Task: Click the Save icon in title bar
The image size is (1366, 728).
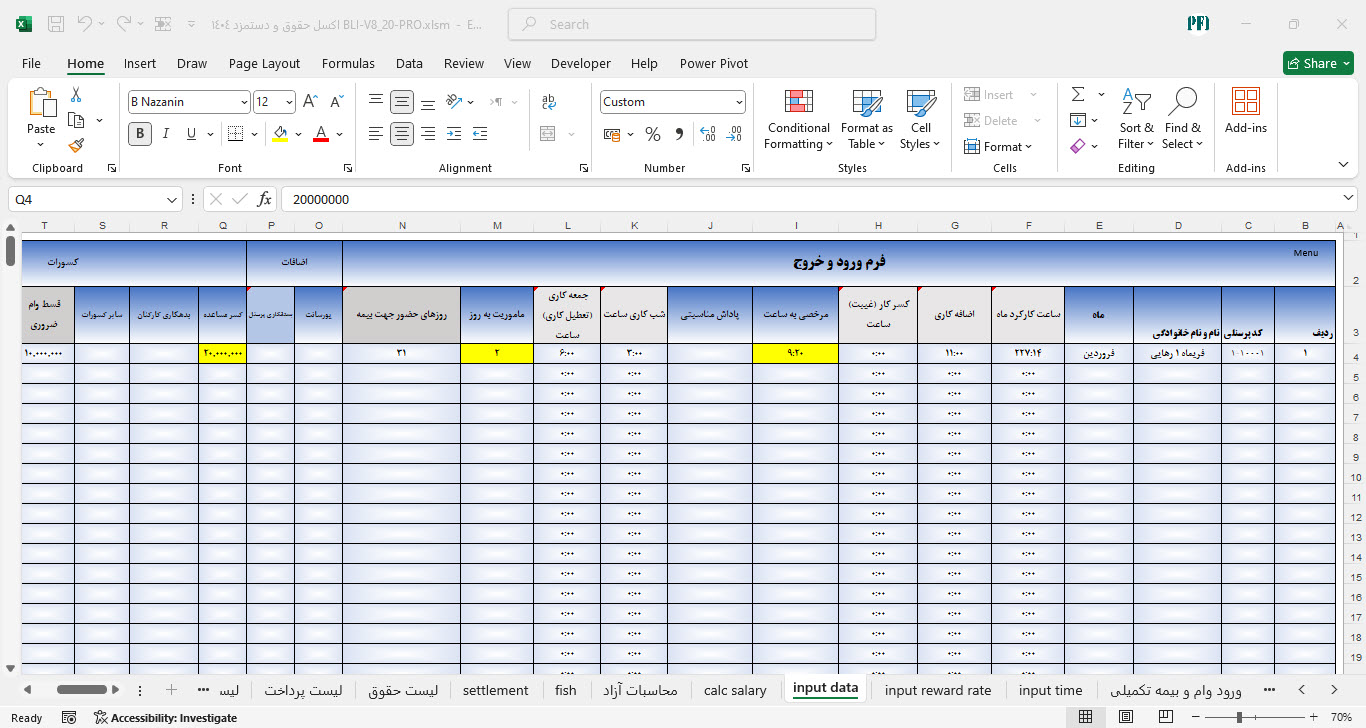Action: click(56, 24)
